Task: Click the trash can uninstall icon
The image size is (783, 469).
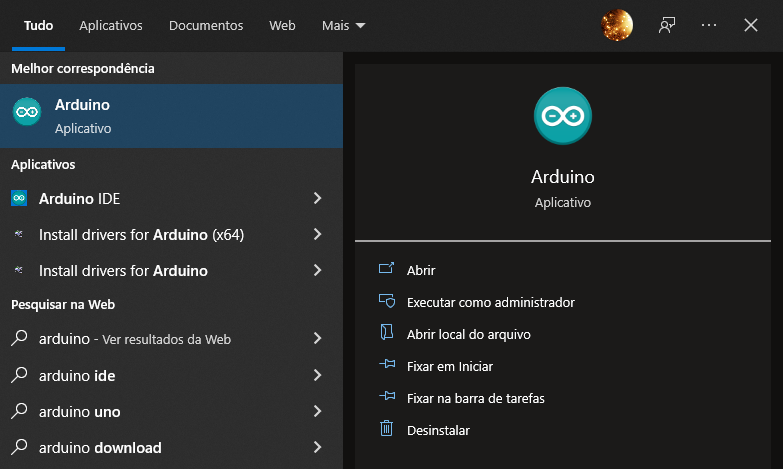Action: click(x=387, y=429)
